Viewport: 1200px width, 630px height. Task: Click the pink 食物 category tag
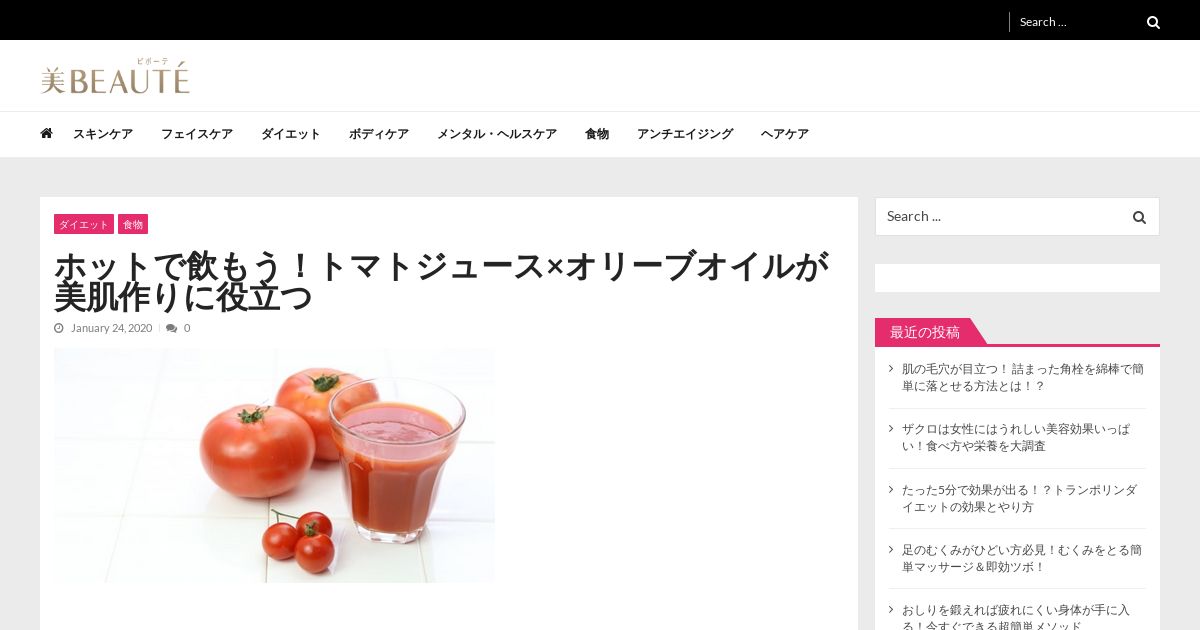pos(133,224)
